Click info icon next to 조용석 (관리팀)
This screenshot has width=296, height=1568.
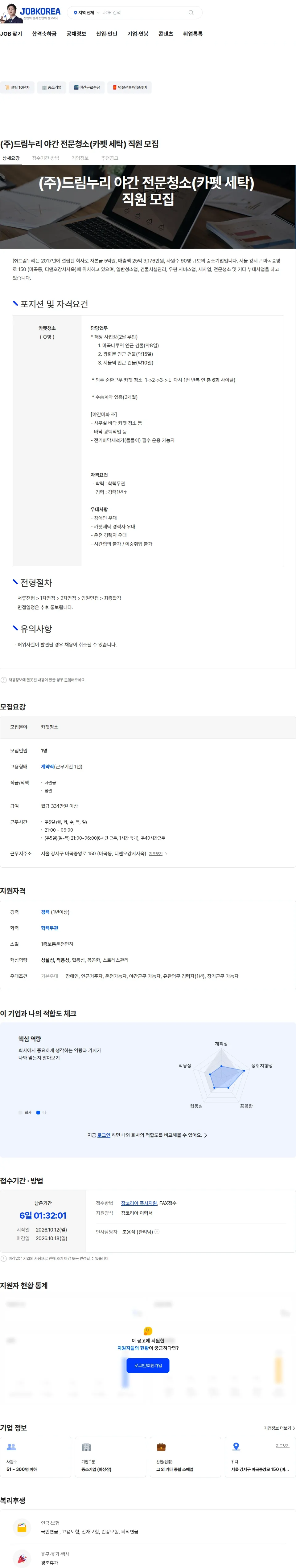click(x=157, y=1232)
